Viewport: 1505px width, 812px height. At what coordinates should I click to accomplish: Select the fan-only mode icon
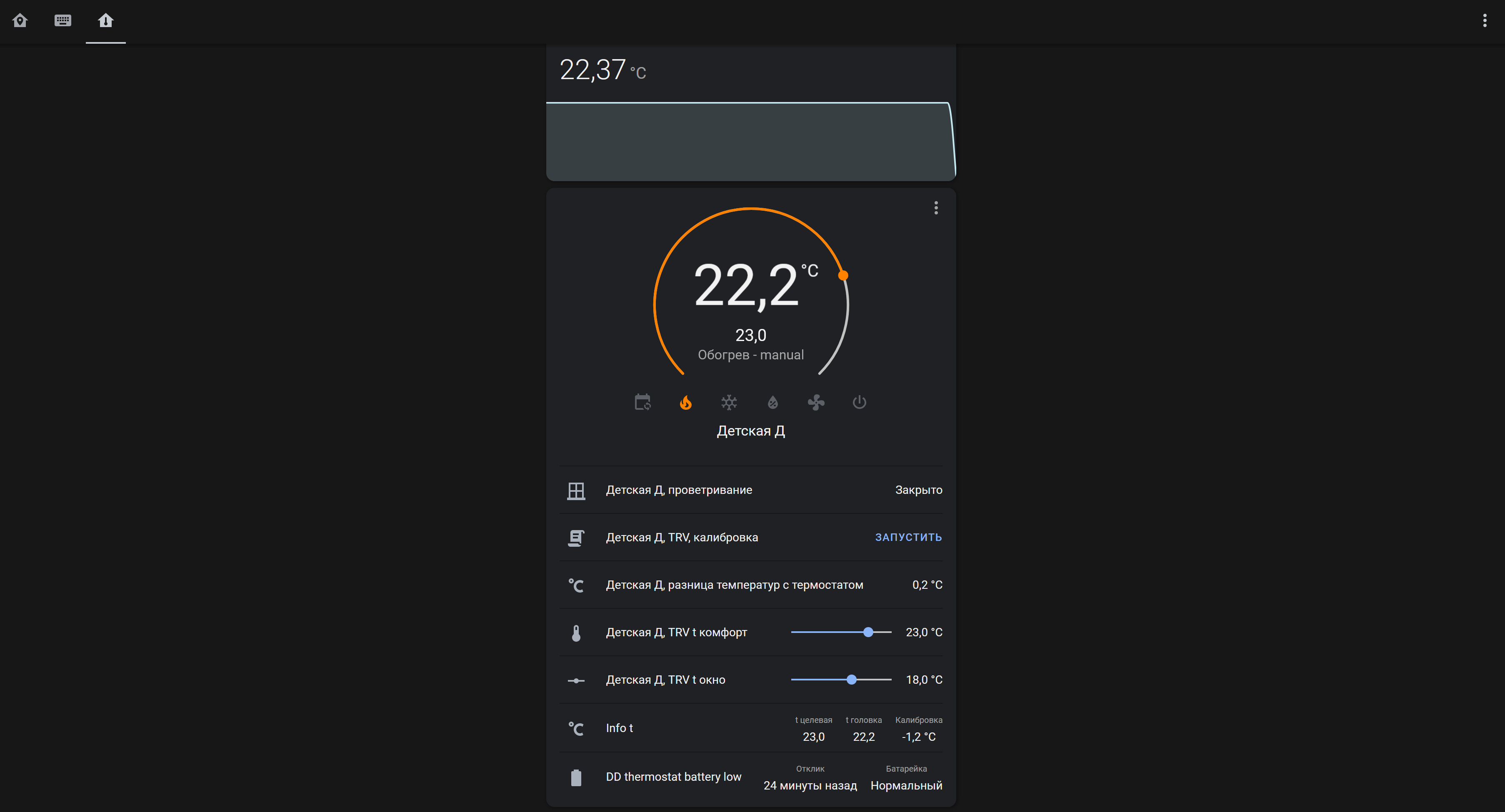[815, 402]
